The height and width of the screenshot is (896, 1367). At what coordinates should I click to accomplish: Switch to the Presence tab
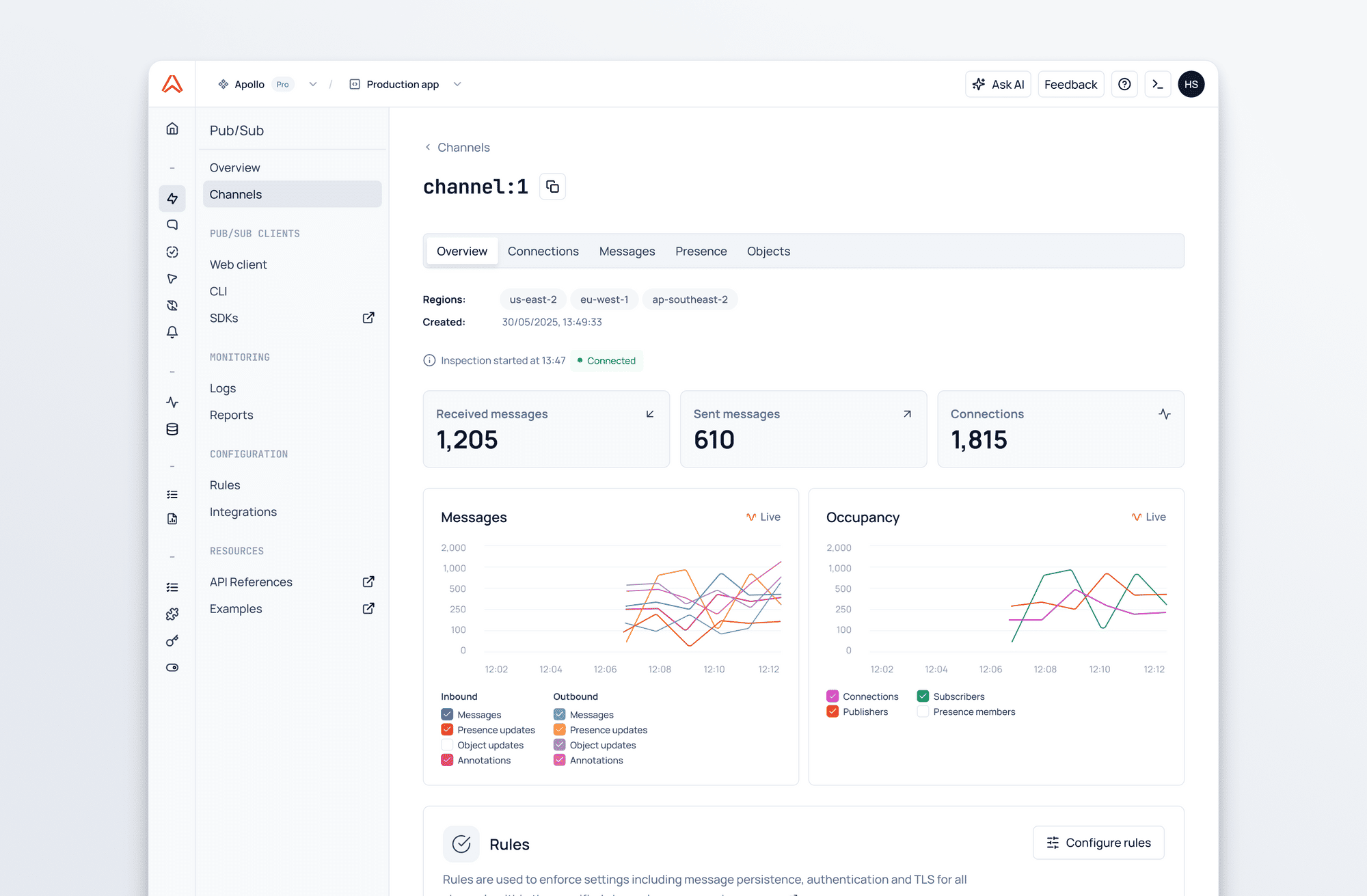tap(701, 252)
